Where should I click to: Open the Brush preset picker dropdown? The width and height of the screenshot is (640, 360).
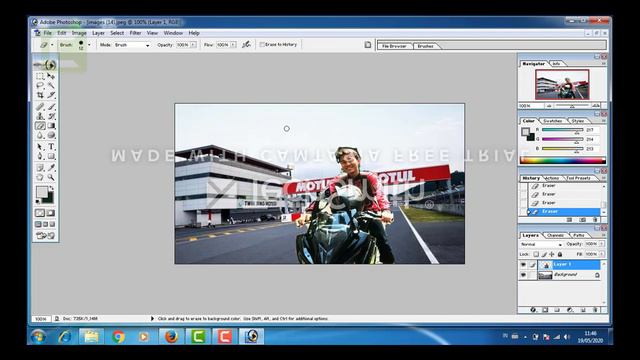point(89,44)
